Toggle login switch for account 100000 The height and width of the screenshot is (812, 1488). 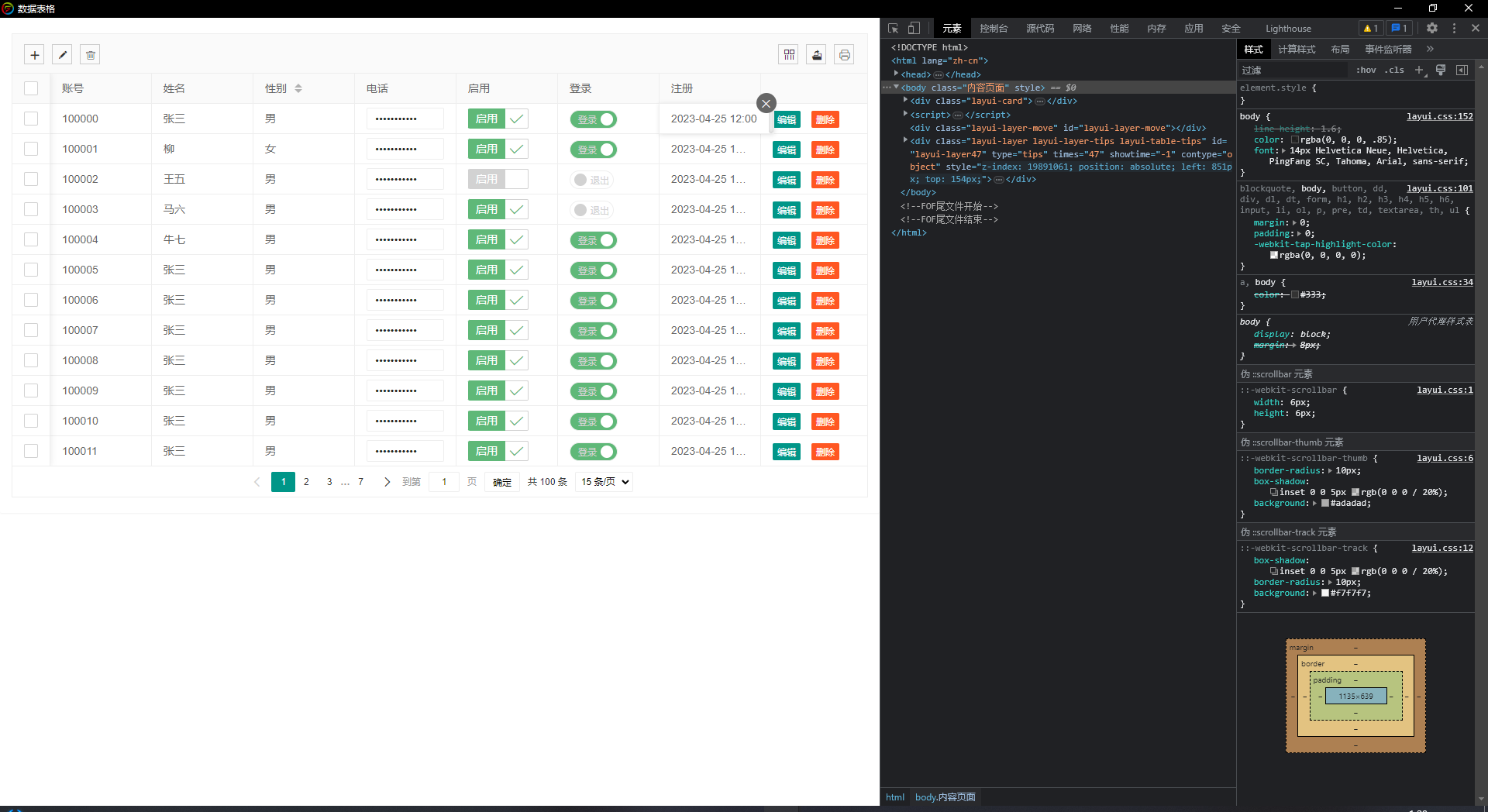(593, 119)
